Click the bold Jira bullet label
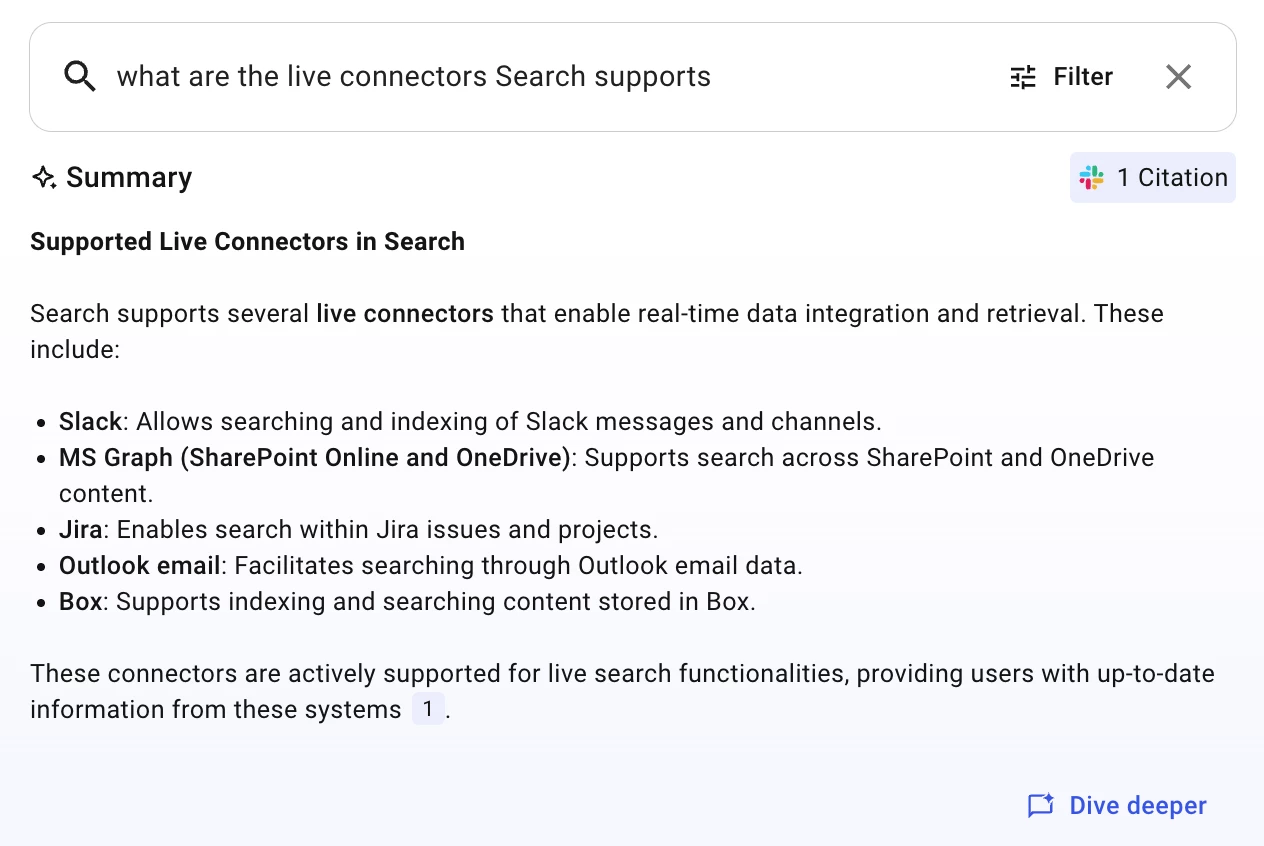The height and width of the screenshot is (846, 1264). click(x=80, y=530)
